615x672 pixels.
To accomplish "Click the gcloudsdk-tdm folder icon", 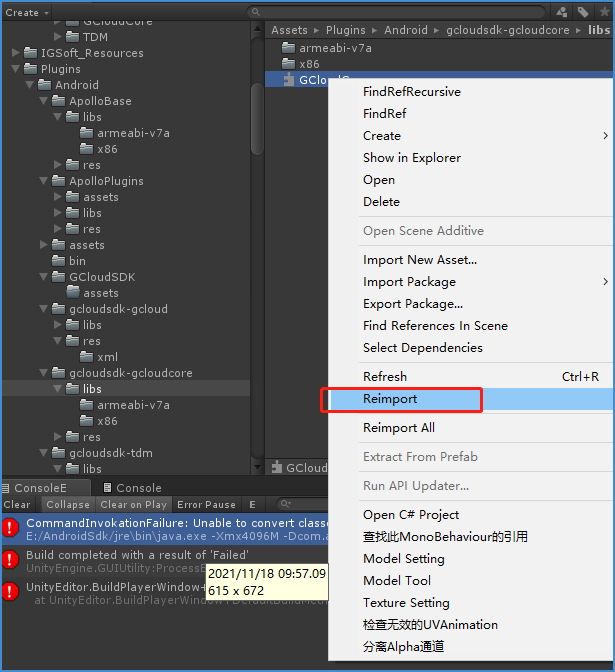I will [x=59, y=453].
